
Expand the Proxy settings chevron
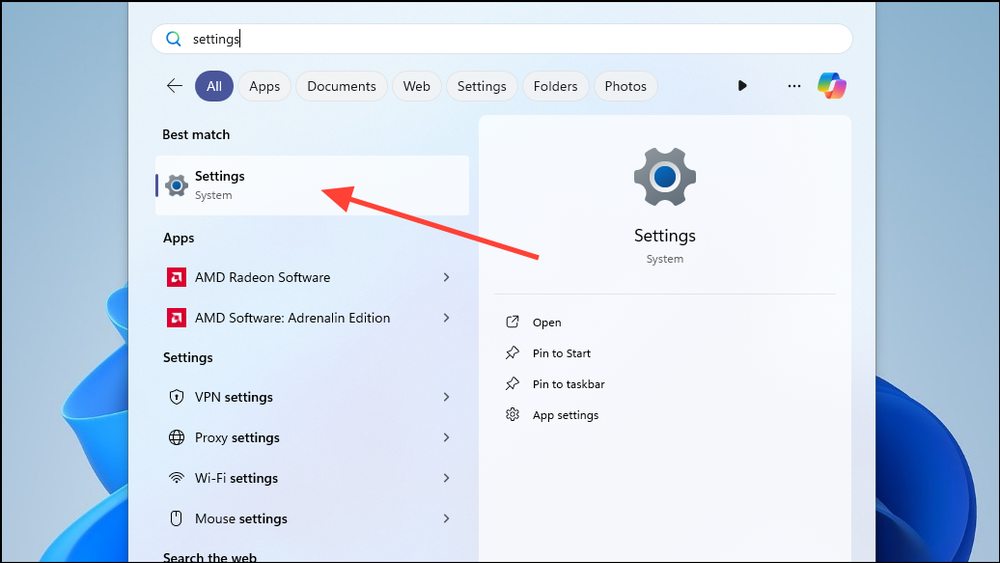tap(446, 437)
